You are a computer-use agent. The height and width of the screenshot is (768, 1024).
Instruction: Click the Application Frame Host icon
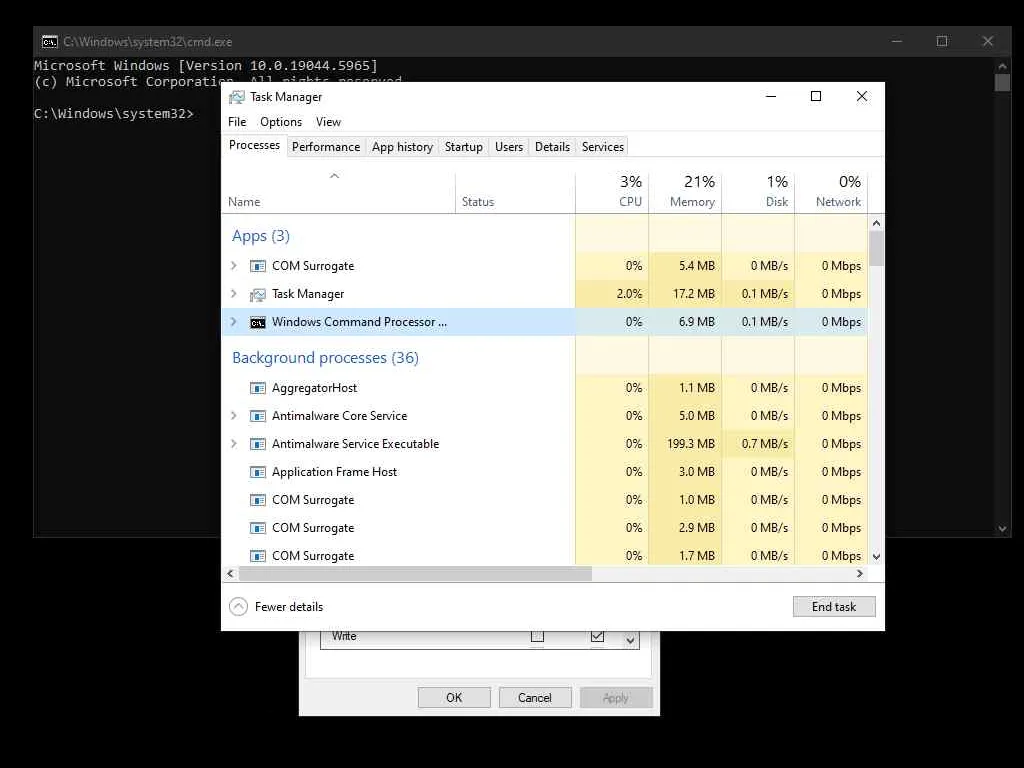click(x=258, y=473)
